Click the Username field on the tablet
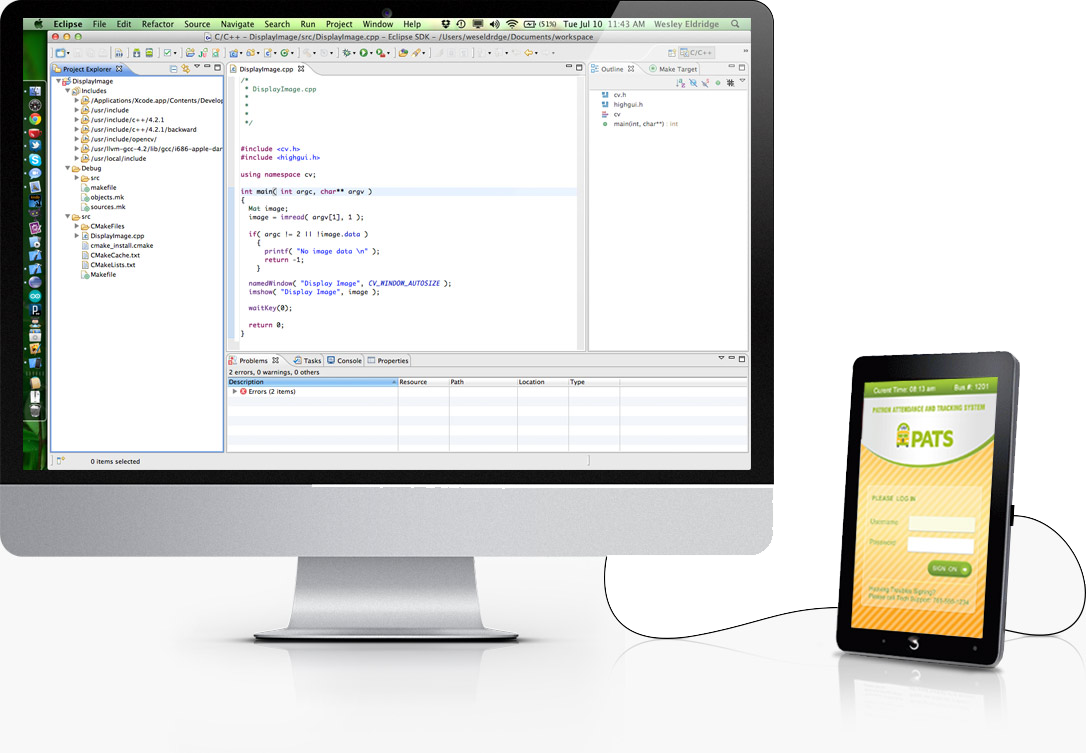Viewport: 1086px width, 753px height. point(941,524)
